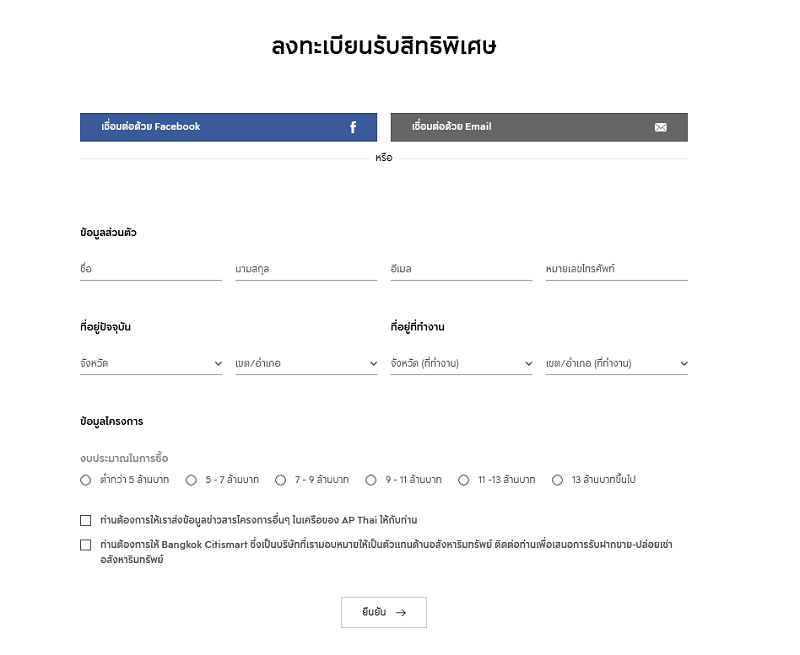
Task: Select the 5 - 7 ล้านบาท budget option
Action: click(191, 480)
